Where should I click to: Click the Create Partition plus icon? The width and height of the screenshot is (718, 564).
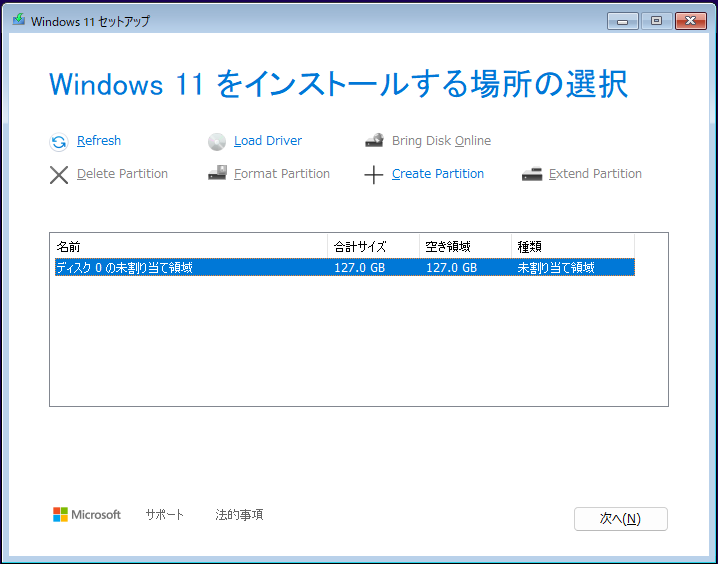coord(374,175)
